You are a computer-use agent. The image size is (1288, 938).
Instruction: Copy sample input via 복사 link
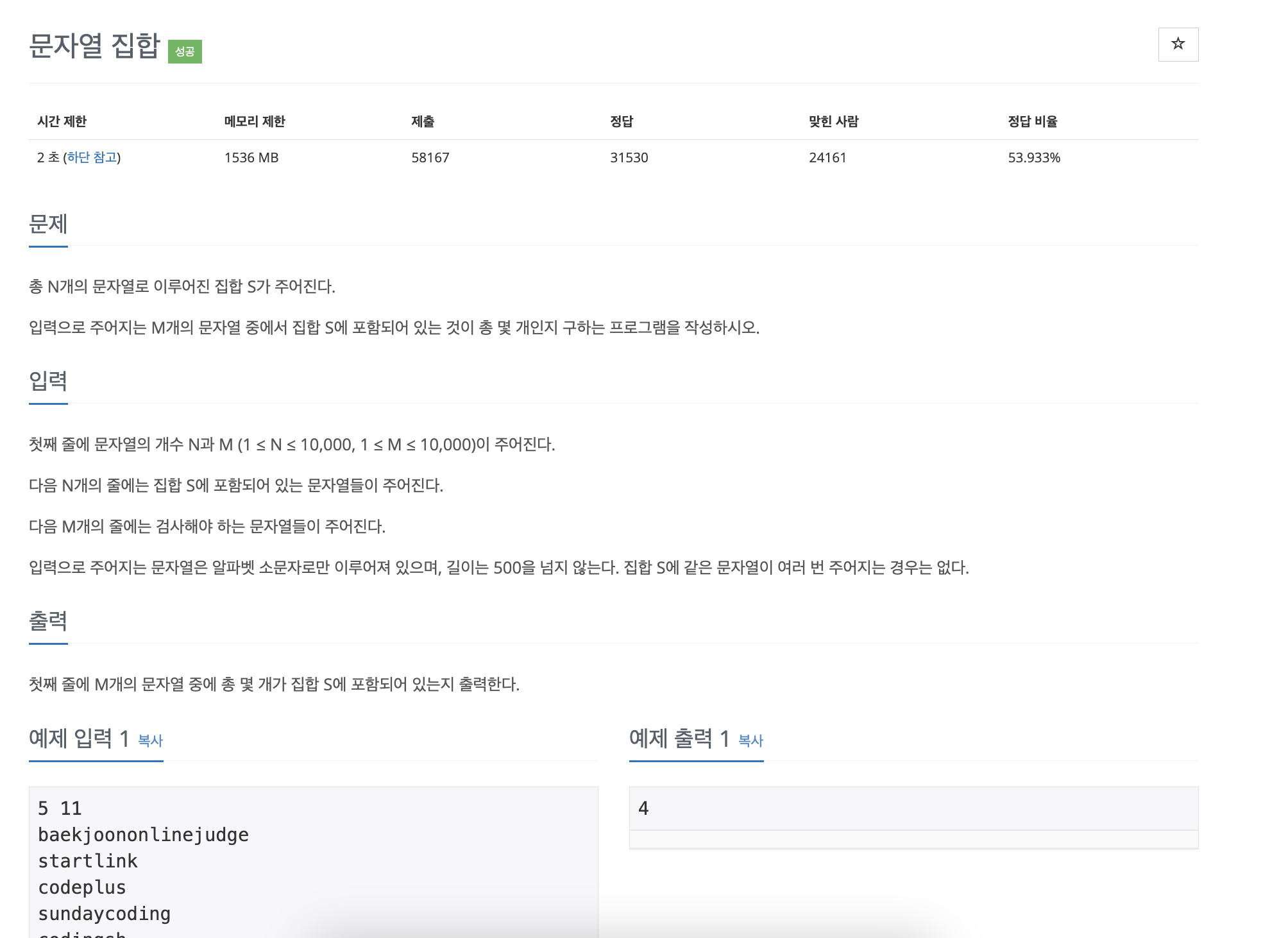[151, 740]
